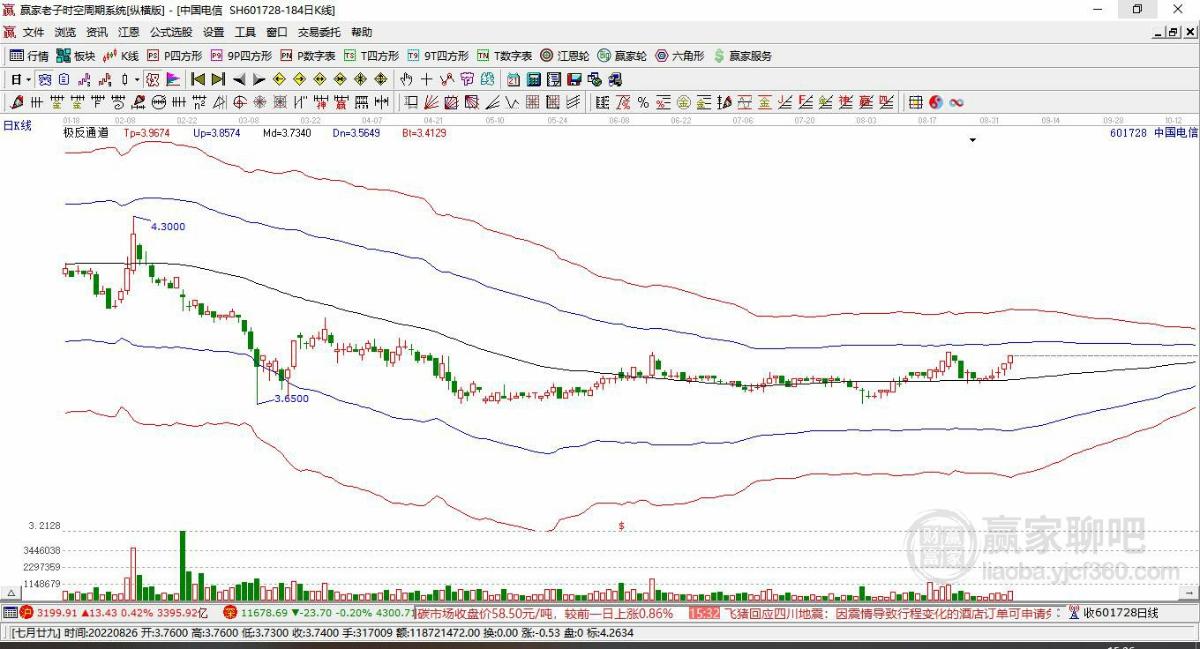Screen dimensions: 1200x649
Task: Open the 江恩 menu
Action: [128, 32]
